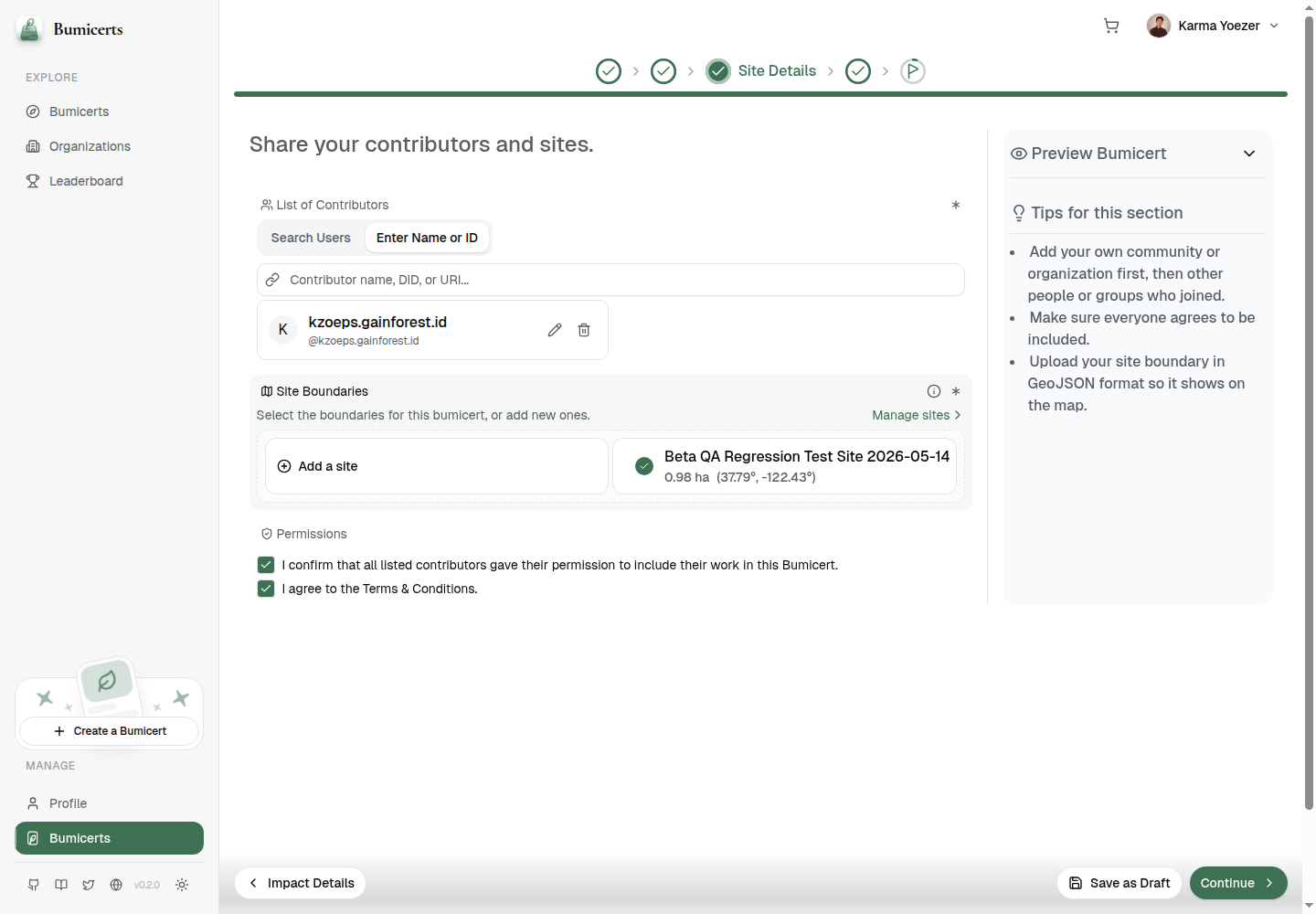This screenshot has height=914, width=1316.
Task: Click the @kzoeps.gainforest.id handle text
Action: [x=364, y=341]
